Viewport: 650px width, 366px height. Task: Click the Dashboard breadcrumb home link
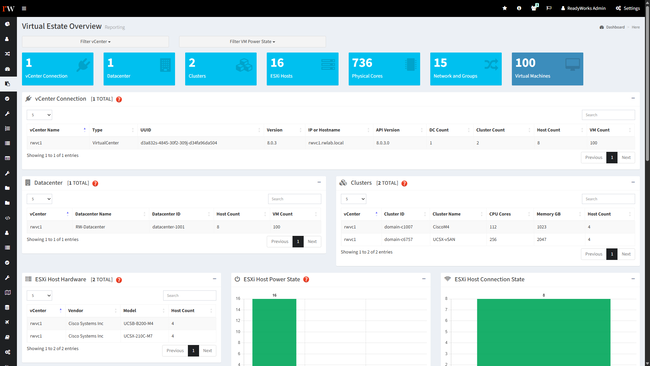tap(612, 27)
